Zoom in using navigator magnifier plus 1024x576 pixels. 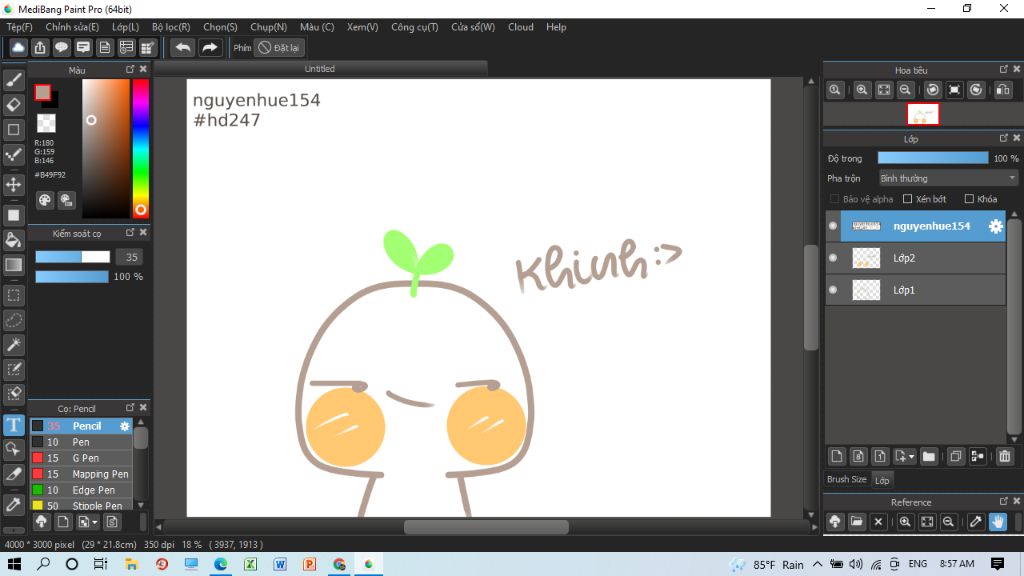[x=862, y=90]
